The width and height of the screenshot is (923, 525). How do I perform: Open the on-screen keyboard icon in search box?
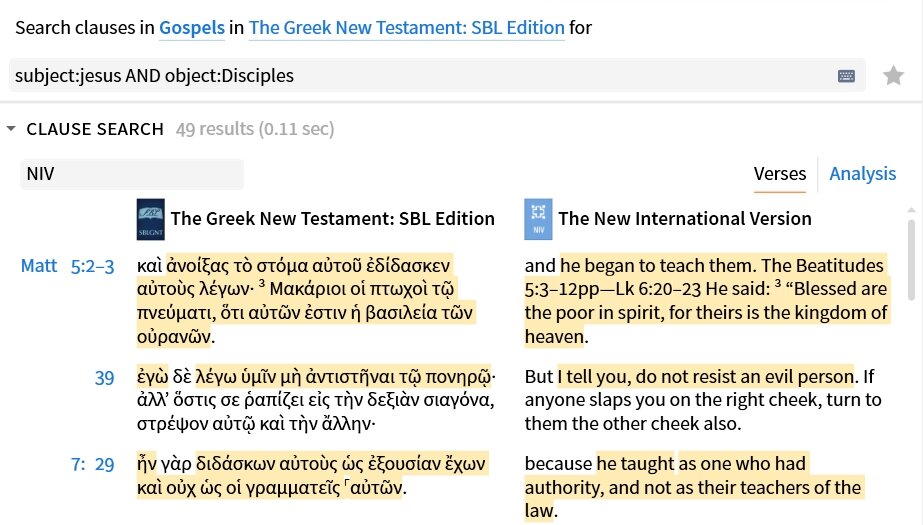pyautogui.click(x=846, y=76)
